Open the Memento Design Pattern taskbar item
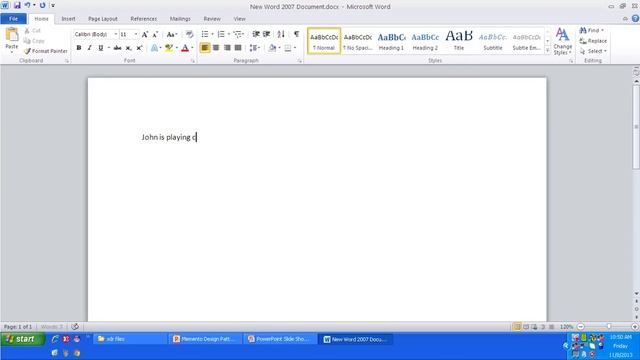Viewport: 640px width, 360px height. [205, 339]
